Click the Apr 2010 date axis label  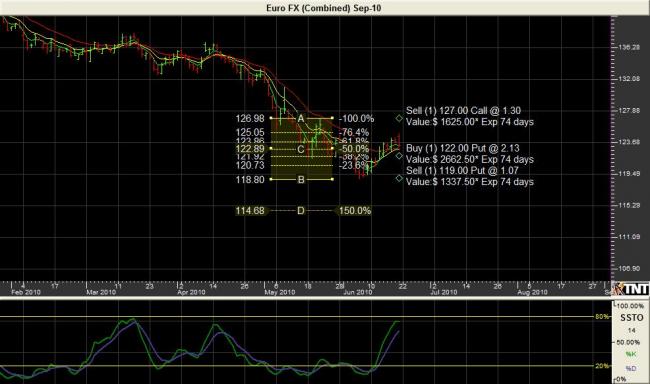click(x=191, y=292)
